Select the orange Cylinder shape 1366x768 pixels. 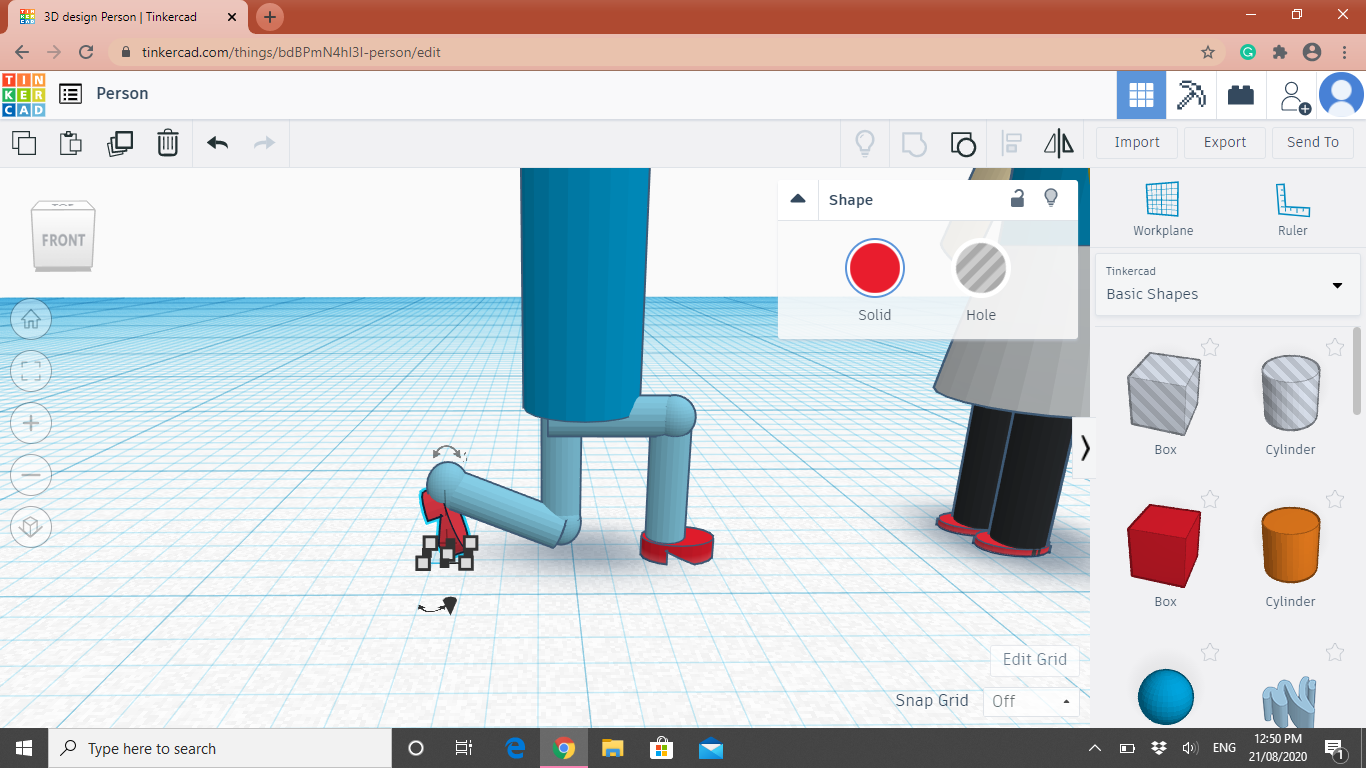tap(1290, 547)
